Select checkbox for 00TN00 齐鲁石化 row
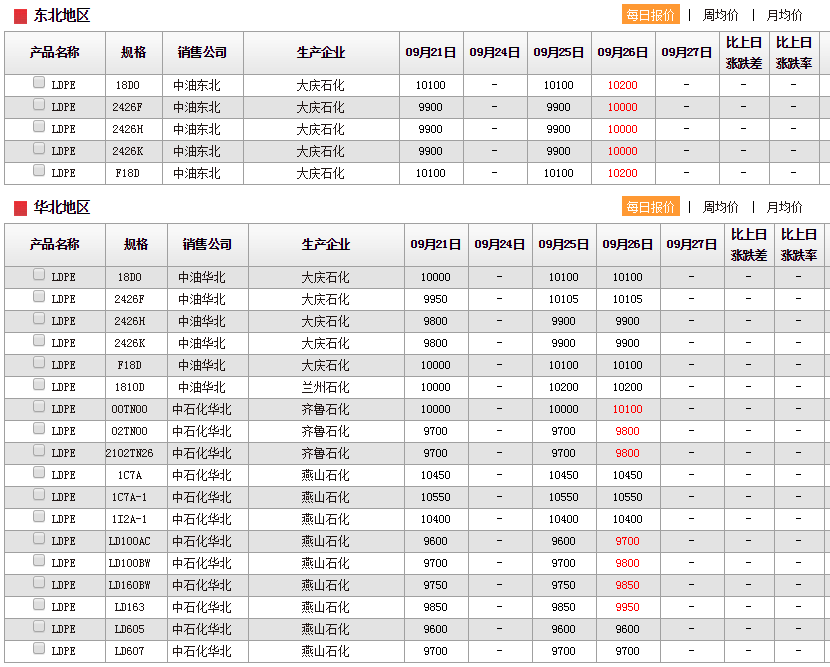This screenshot has width=830, height=667. pos(39,407)
